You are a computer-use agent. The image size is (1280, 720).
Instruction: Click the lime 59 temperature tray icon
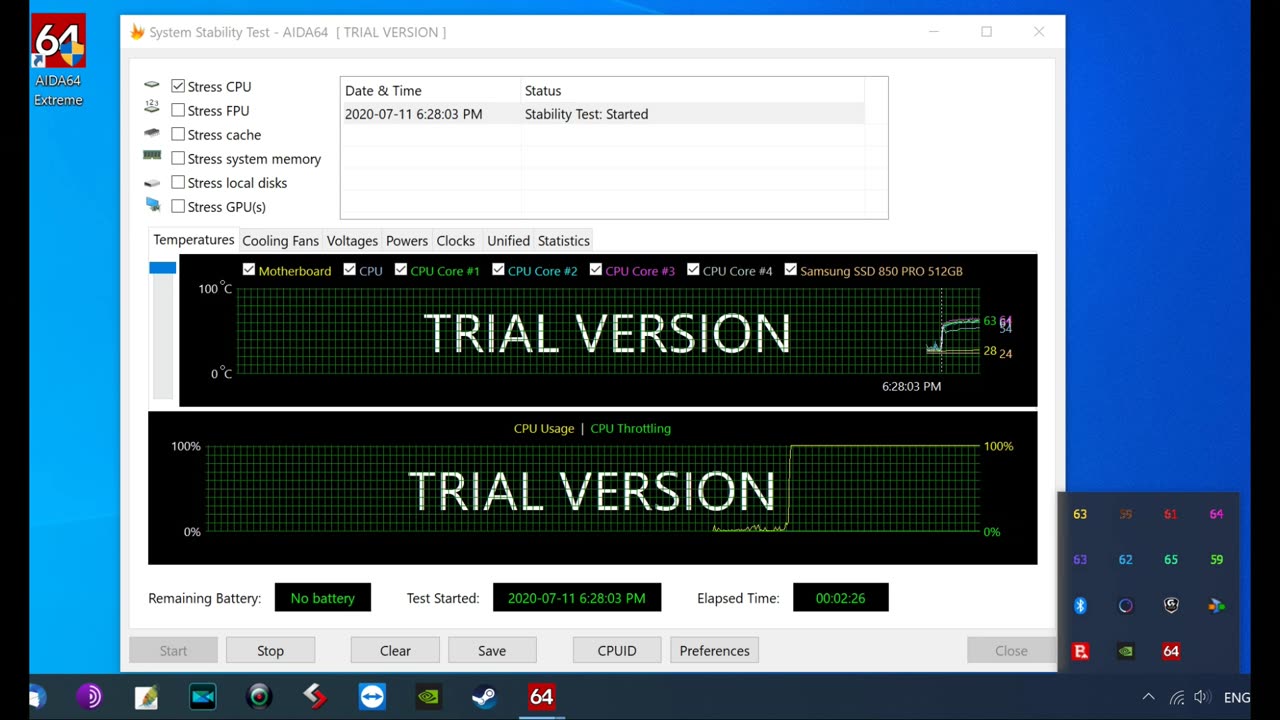1216,560
